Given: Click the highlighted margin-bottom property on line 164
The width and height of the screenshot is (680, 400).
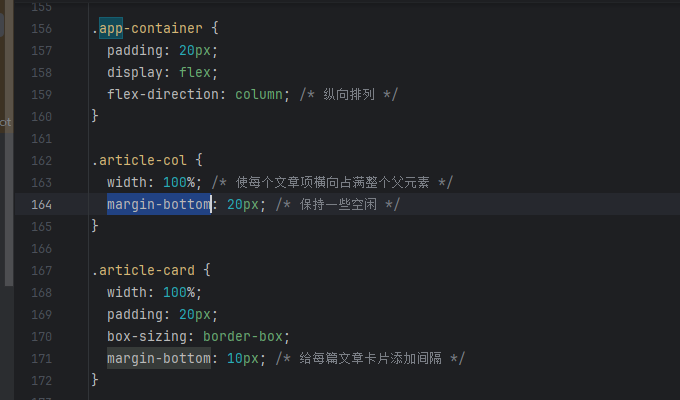Looking at the screenshot, I should tap(159, 204).
